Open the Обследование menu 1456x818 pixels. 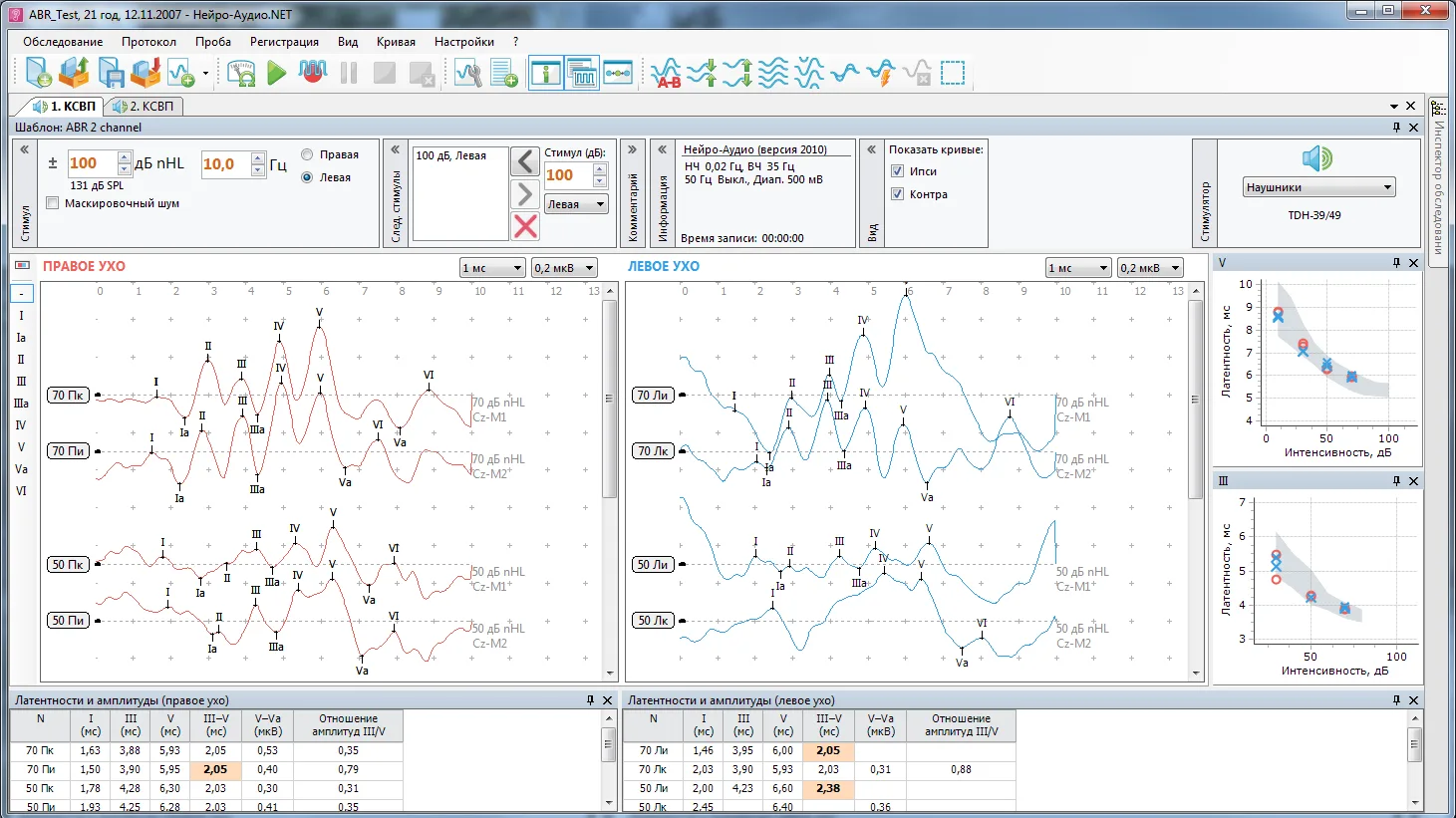click(x=63, y=42)
